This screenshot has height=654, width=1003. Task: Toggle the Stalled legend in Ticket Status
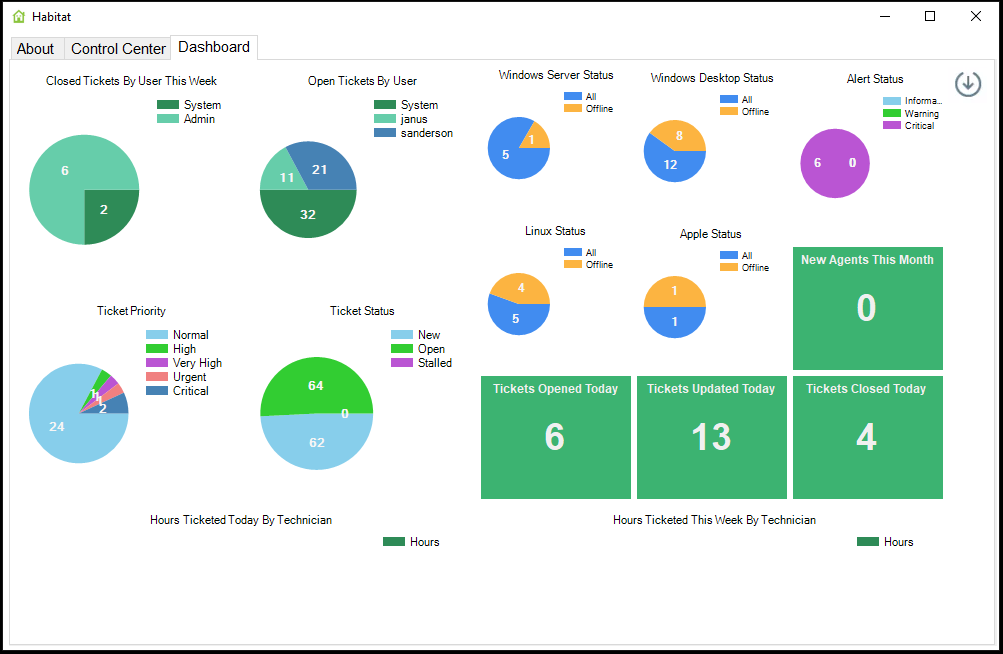(422, 363)
